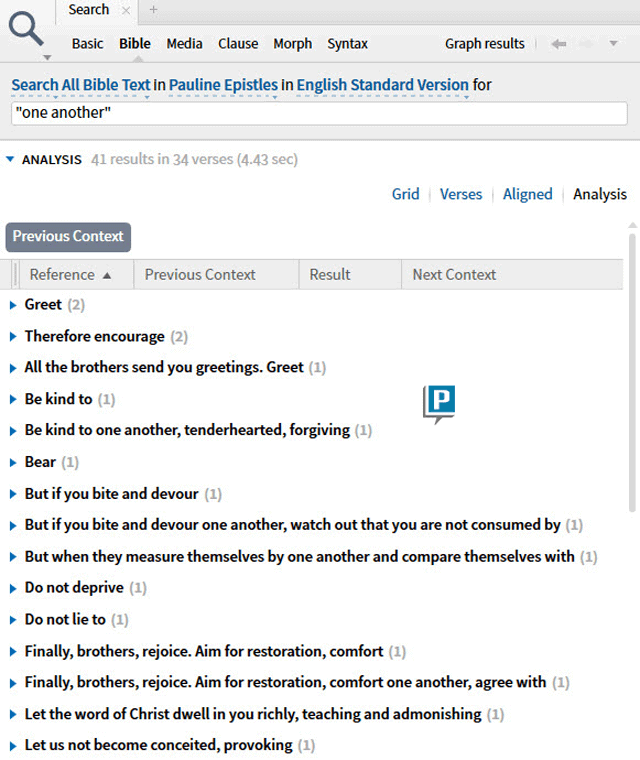Change the English Standard Version selection

382,86
